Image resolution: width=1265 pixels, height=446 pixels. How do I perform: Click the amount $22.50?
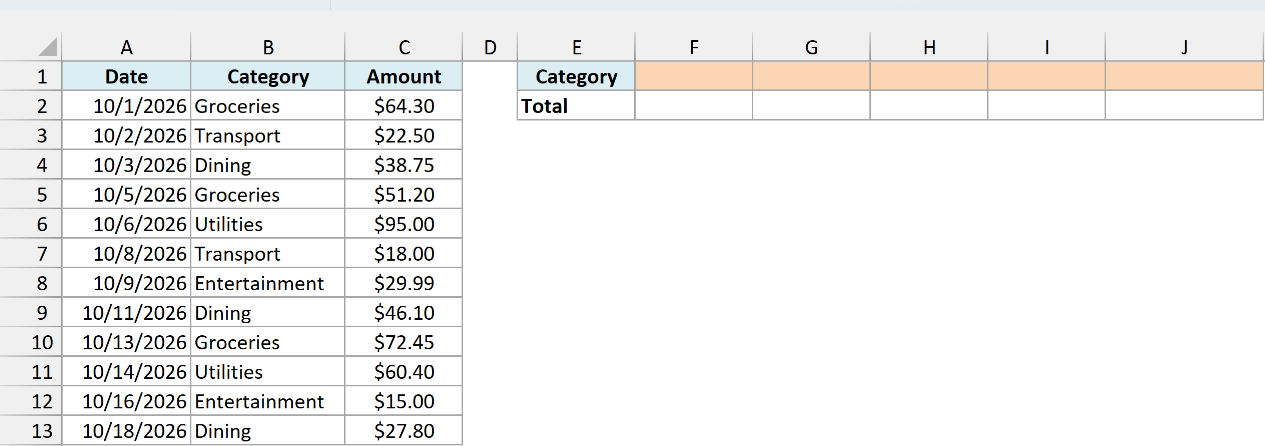(x=404, y=135)
